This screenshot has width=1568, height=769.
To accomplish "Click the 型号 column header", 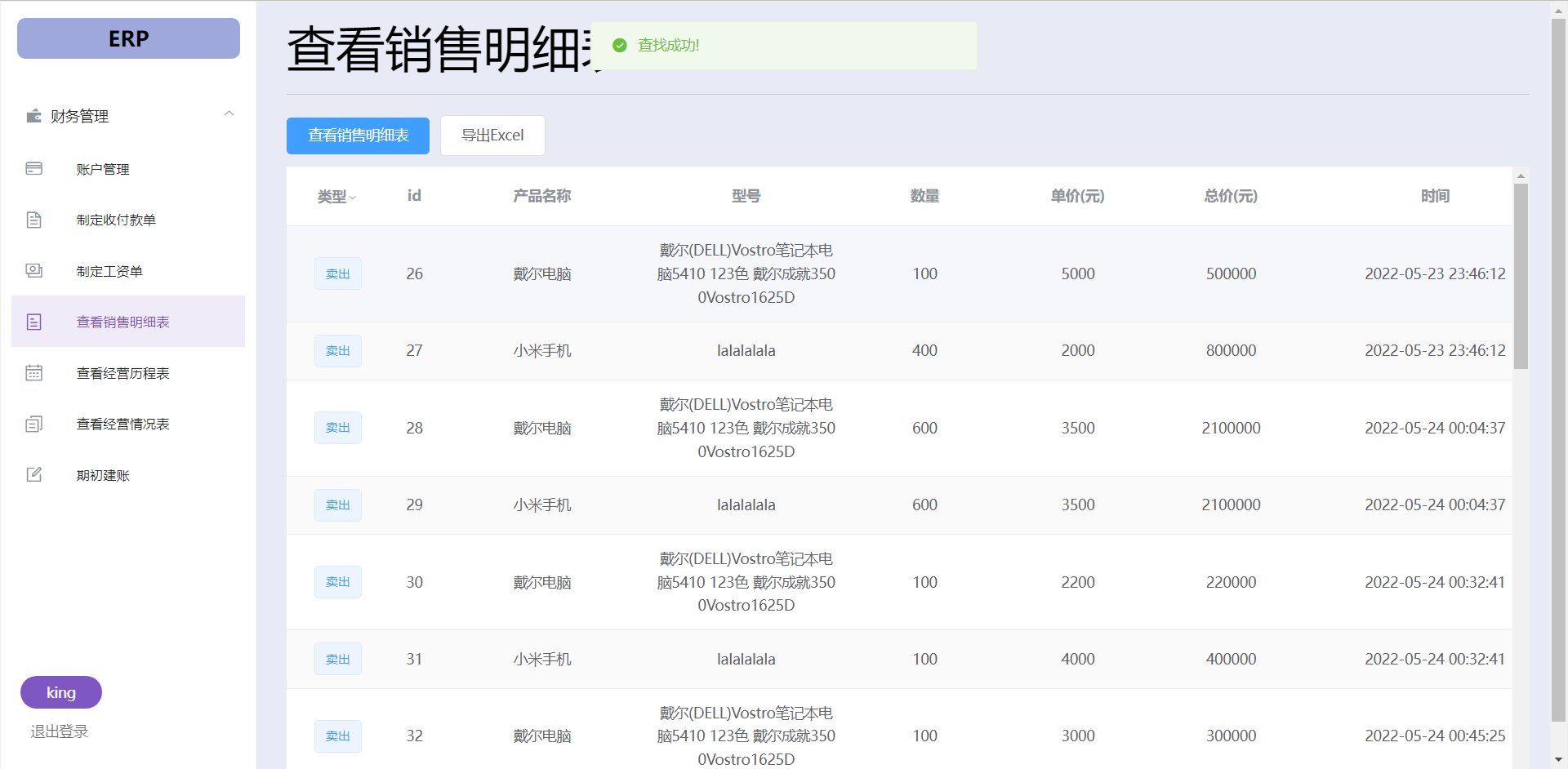I will pos(746,196).
